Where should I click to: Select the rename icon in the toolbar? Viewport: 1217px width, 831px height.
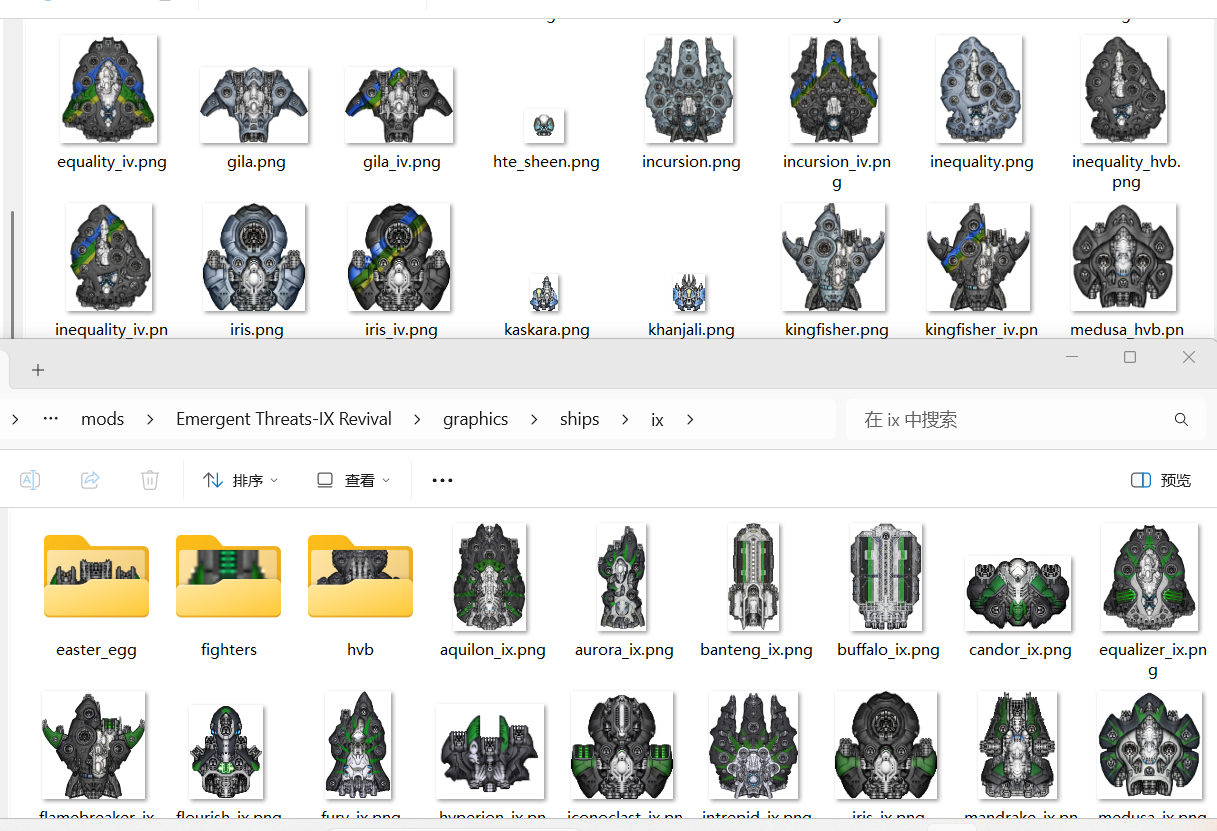30,480
